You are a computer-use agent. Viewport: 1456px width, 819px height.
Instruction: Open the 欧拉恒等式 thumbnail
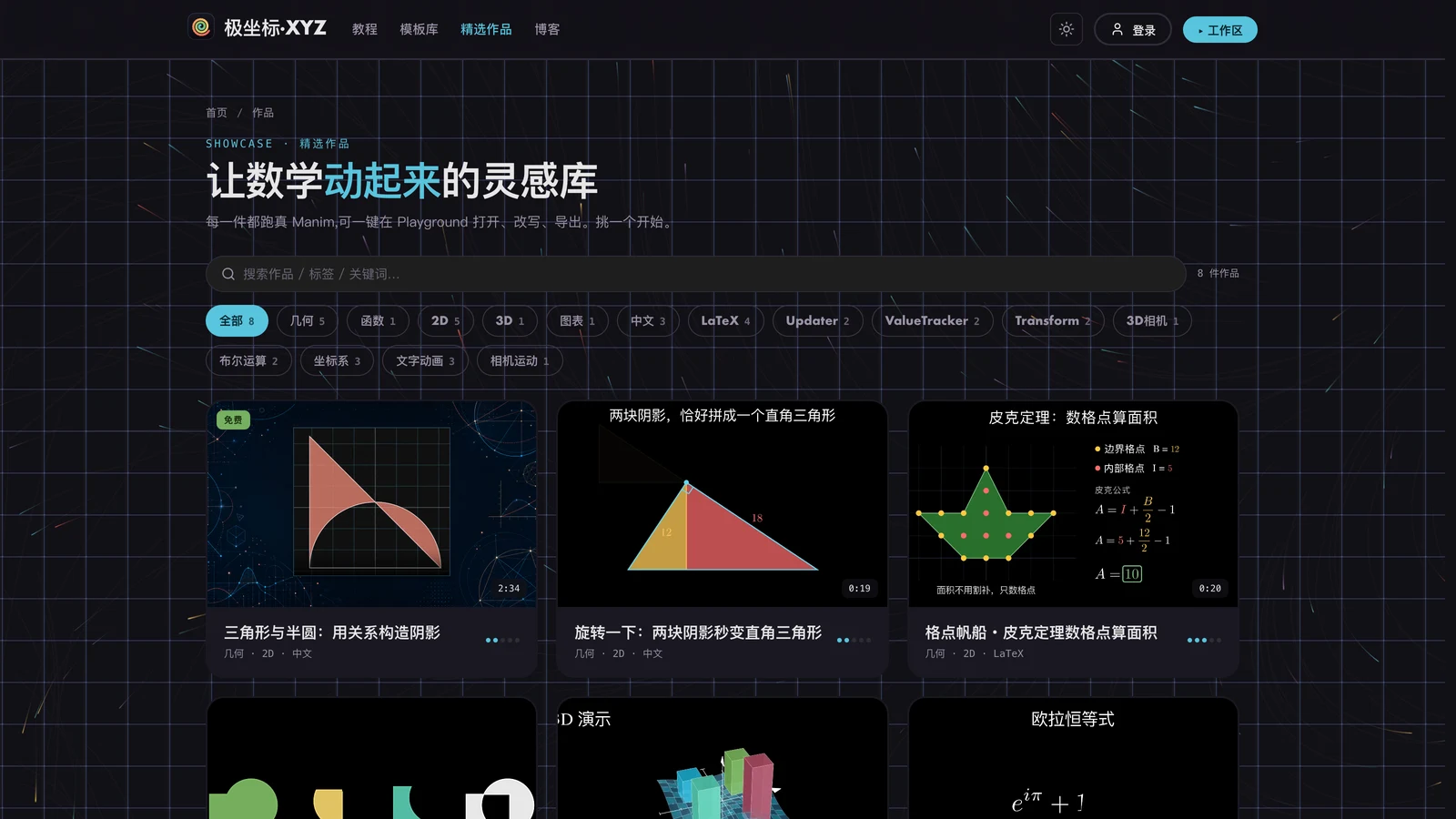click(x=1073, y=759)
